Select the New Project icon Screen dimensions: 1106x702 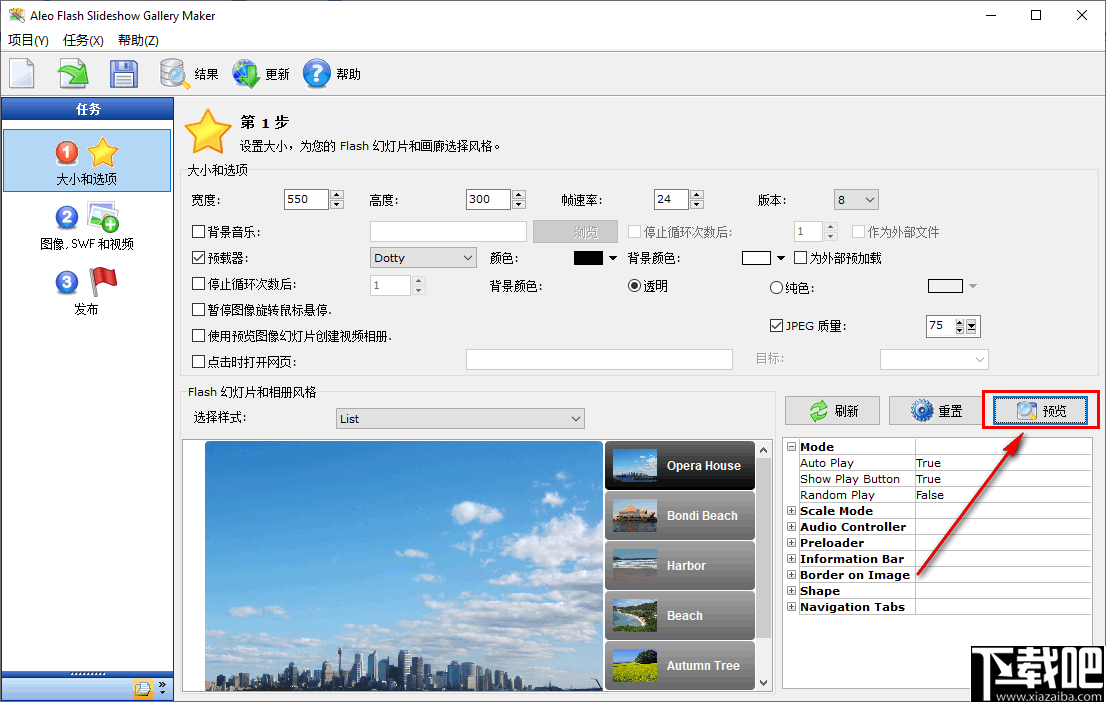click(22, 73)
